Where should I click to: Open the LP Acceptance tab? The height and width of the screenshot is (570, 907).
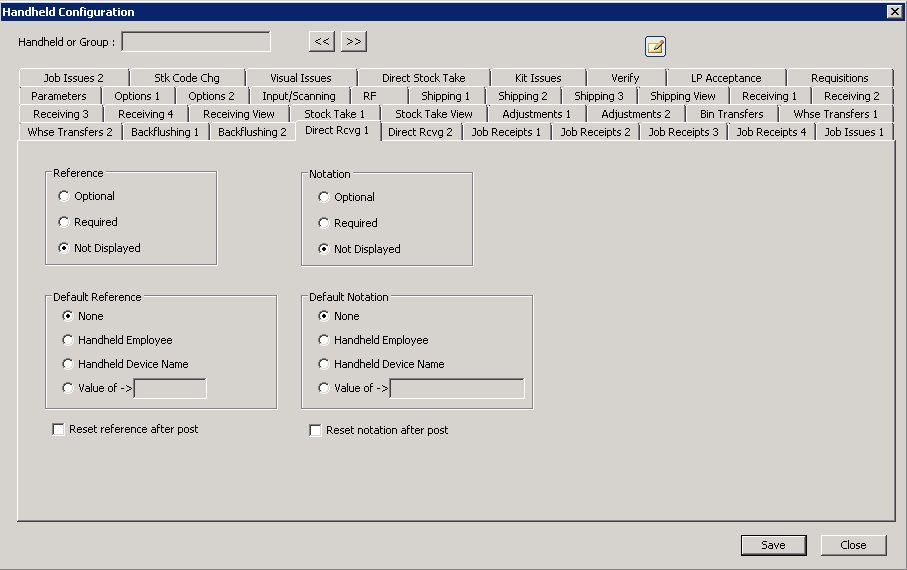pyautogui.click(x=726, y=78)
